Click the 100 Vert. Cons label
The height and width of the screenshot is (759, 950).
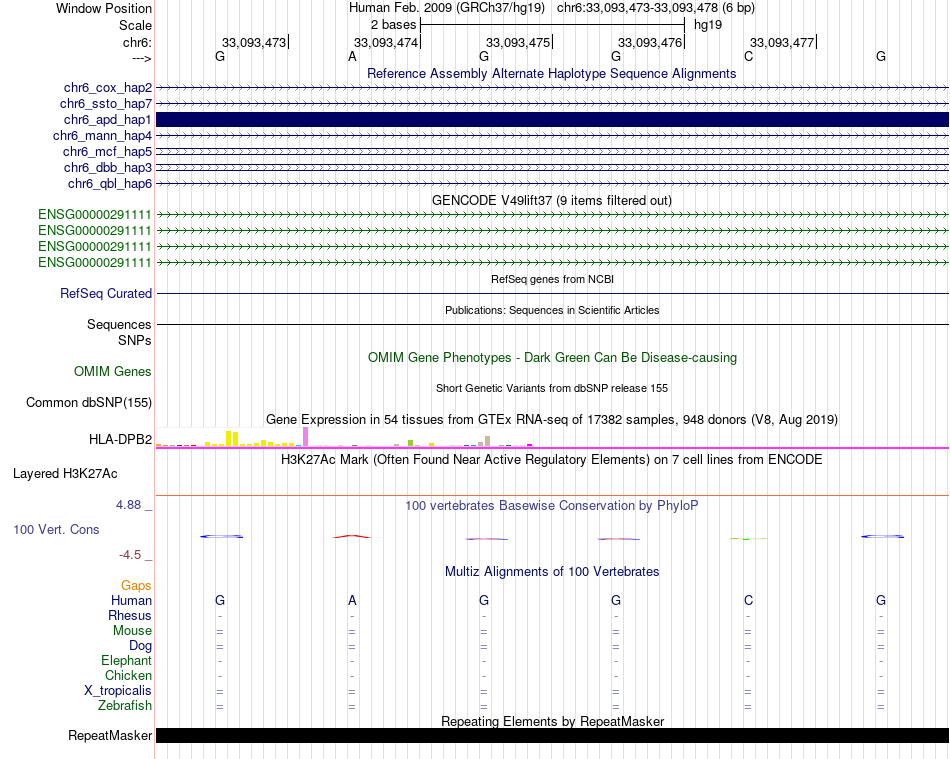56,529
